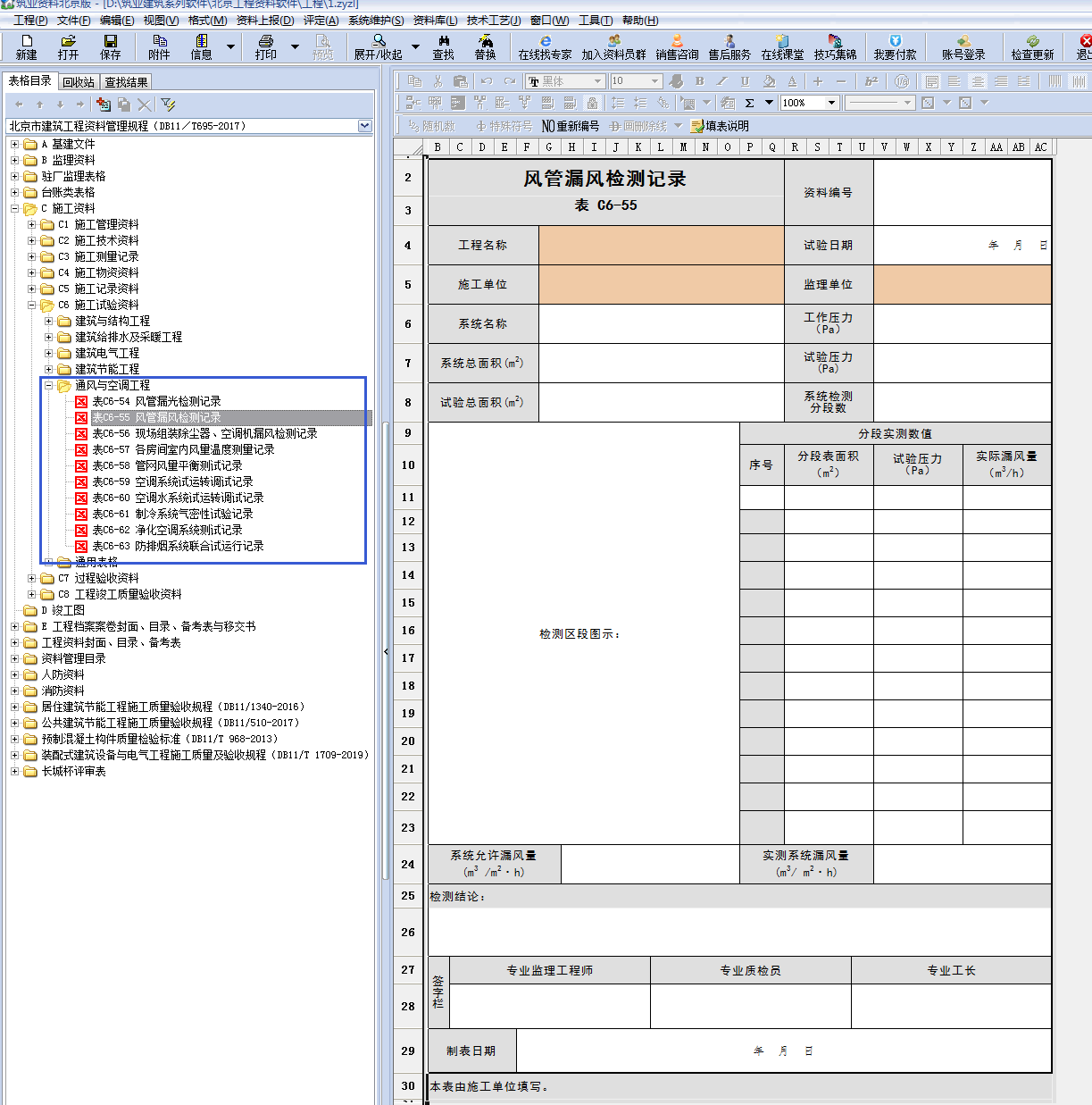1092x1105 pixels.
Task: Click the 展开/收起 expand-collapse icon
Action: pos(379,46)
